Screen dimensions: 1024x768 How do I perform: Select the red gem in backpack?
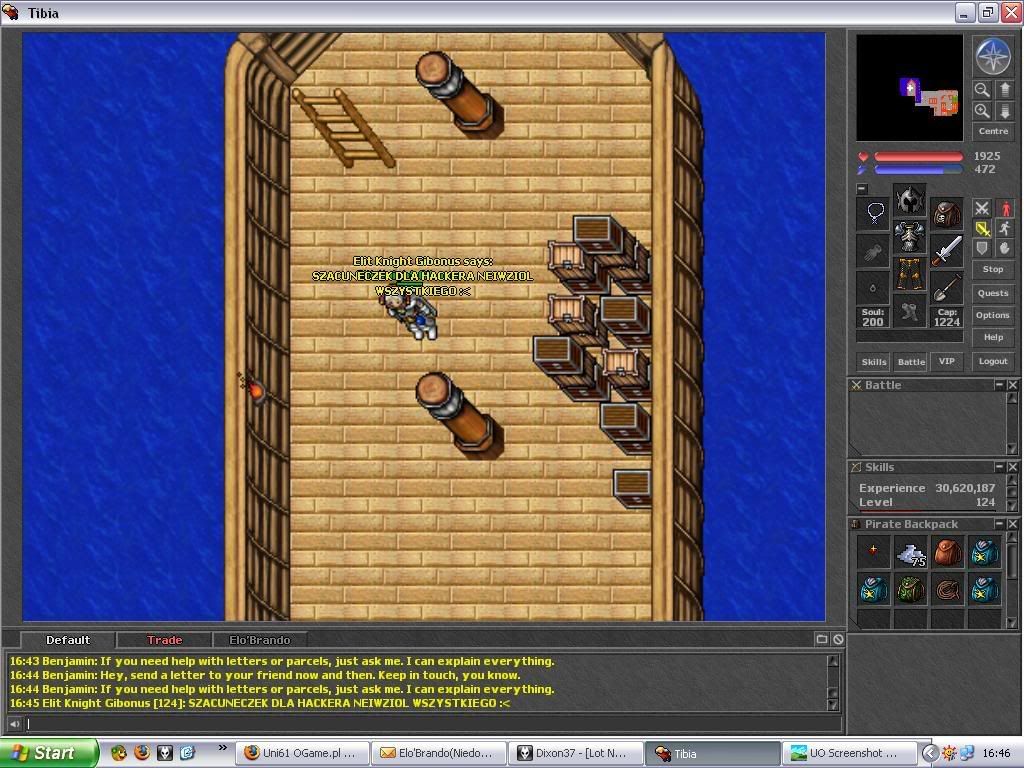[873, 552]
